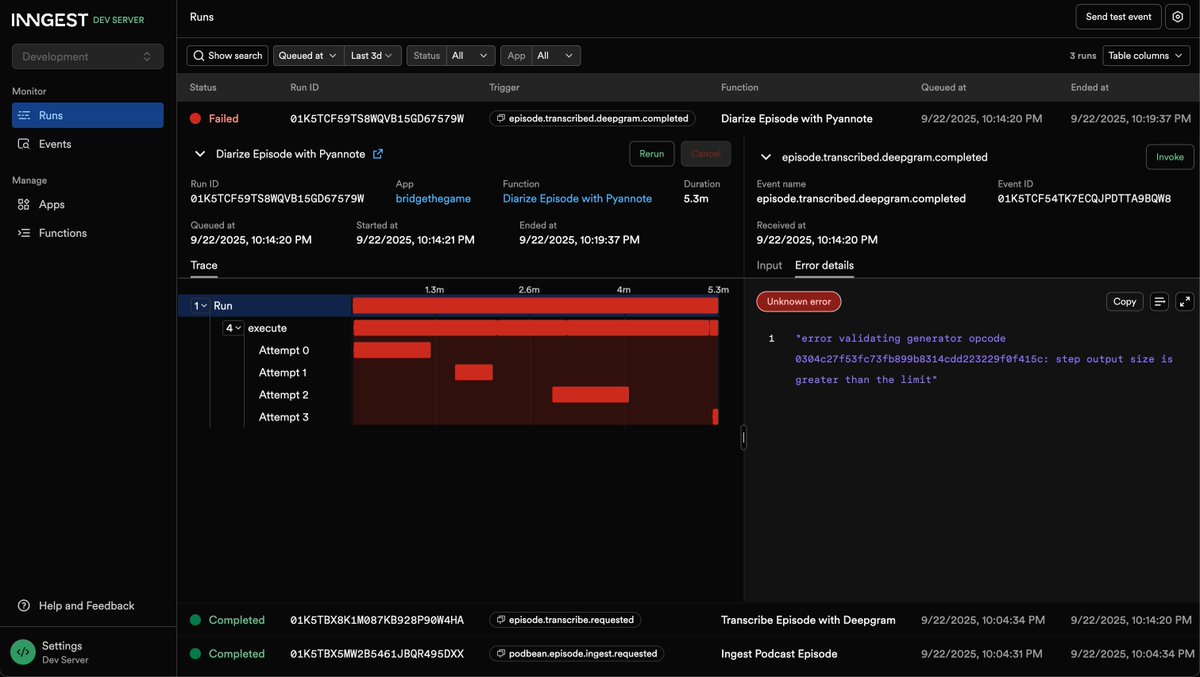The width and height of the screenshot is (1200, 677).
Task: Open the Ingest Podcast Episode run row
Action: coord(688,654)
